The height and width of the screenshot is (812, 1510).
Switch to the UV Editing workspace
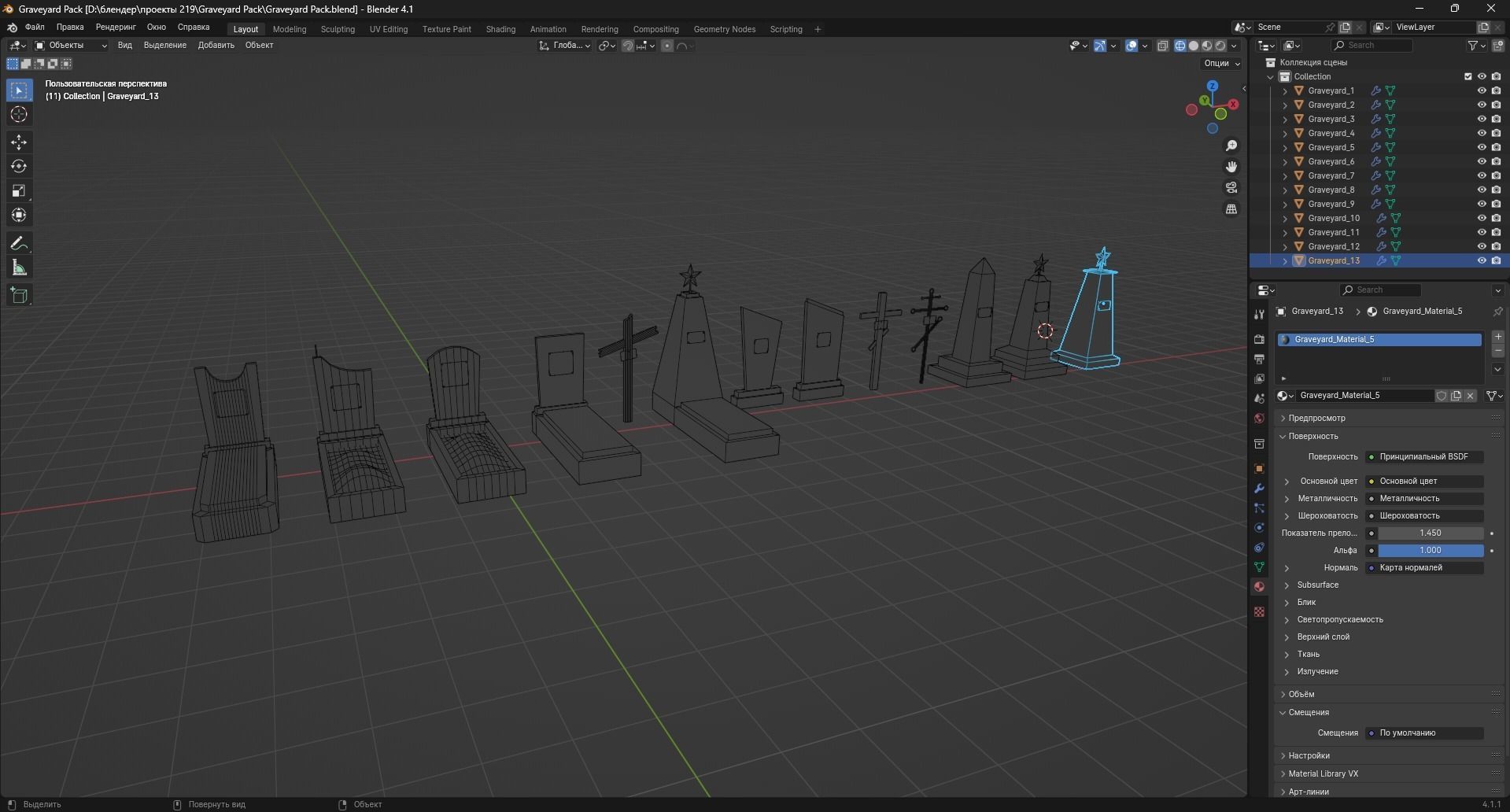point(389,29)
